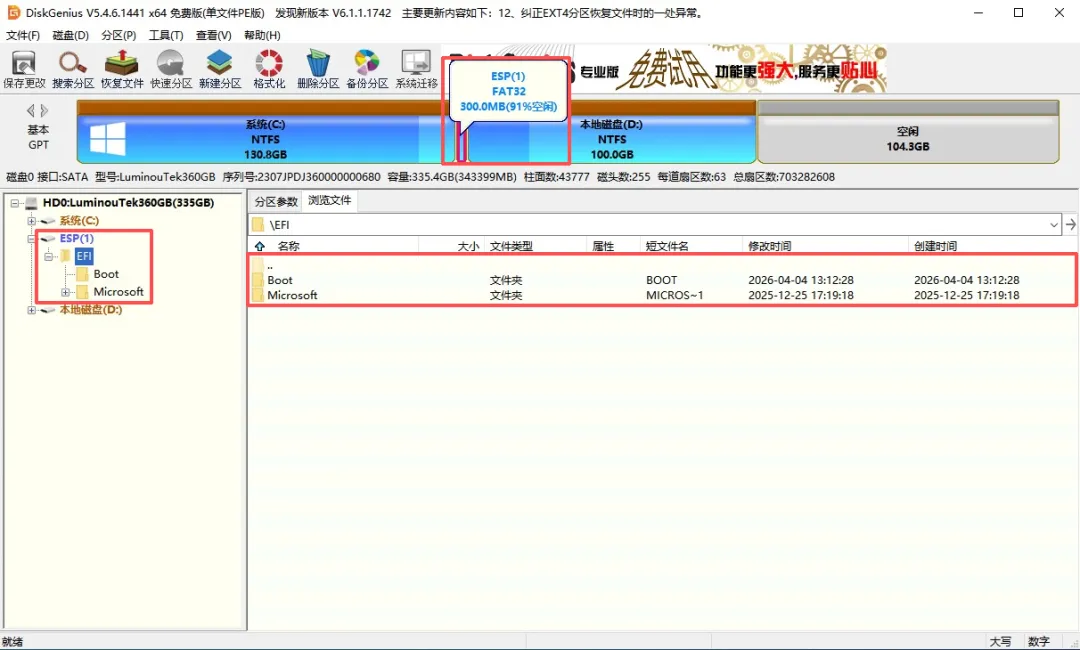Click the Save Changes (保存更改) toolbar icon
This screenshot has height=650, width=1080.
pos(24,70)
